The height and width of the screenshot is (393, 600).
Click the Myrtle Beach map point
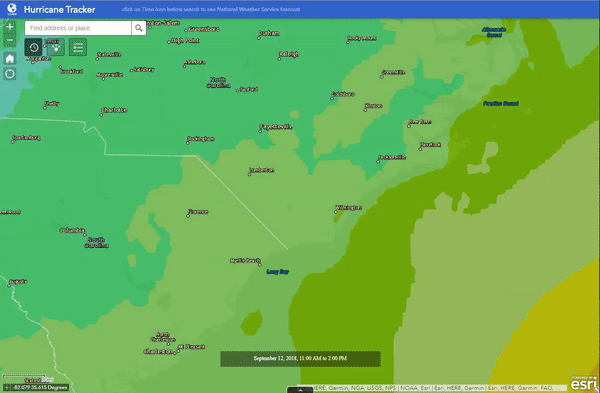(260, 265)
